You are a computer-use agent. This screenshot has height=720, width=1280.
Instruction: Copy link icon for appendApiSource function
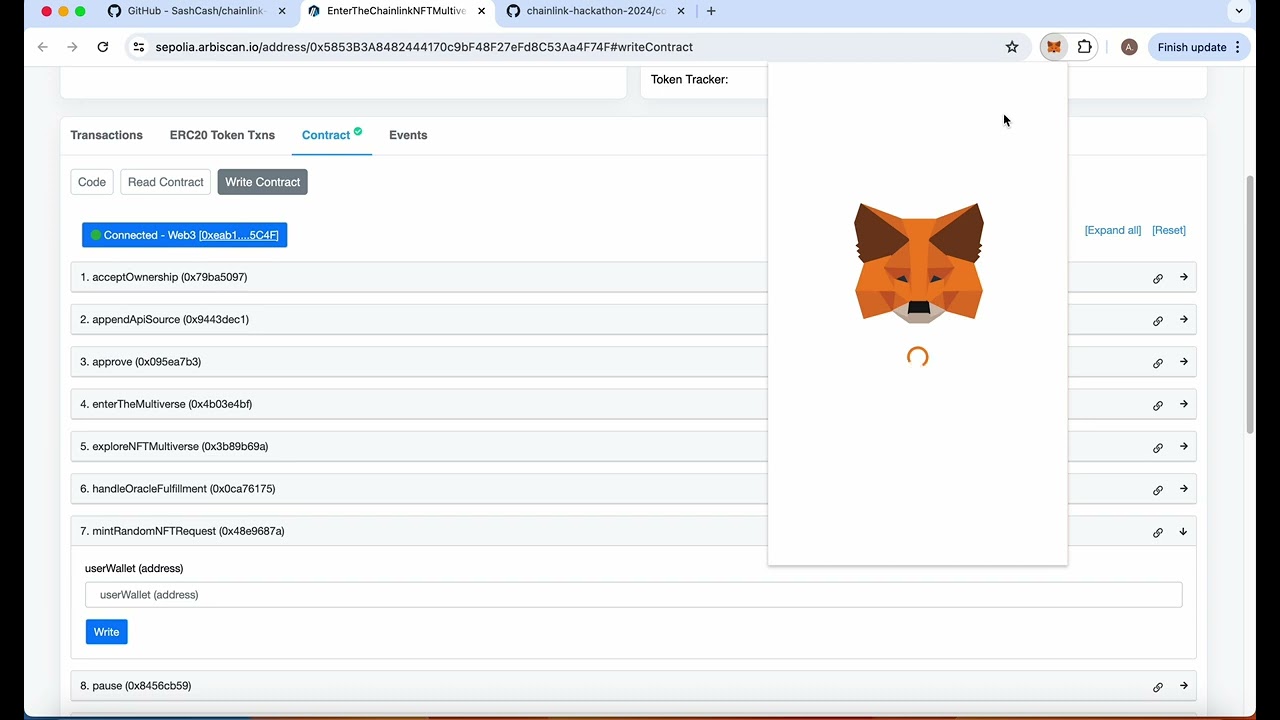pos(1158,320)
